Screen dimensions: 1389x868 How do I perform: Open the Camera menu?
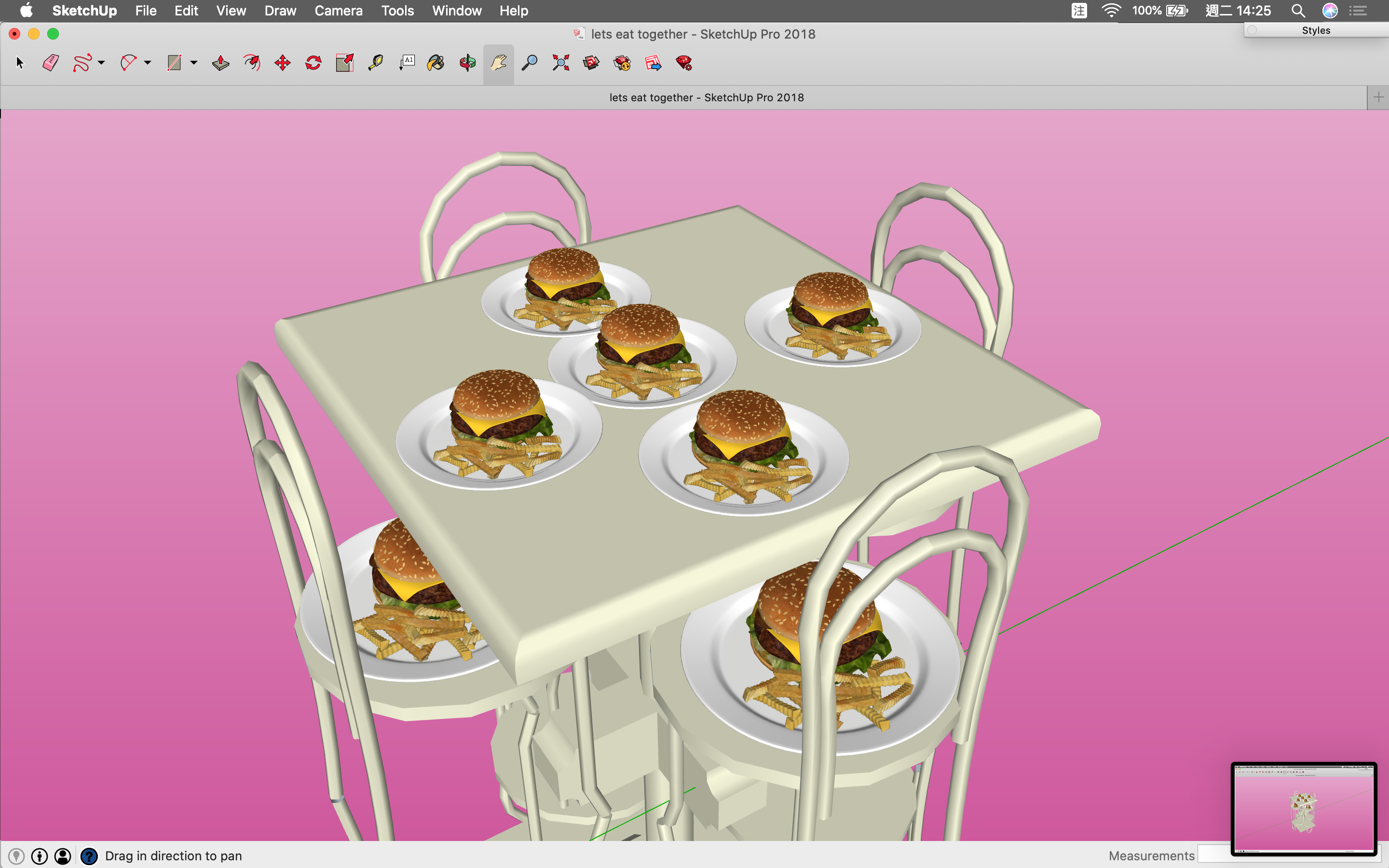point(338,11)
